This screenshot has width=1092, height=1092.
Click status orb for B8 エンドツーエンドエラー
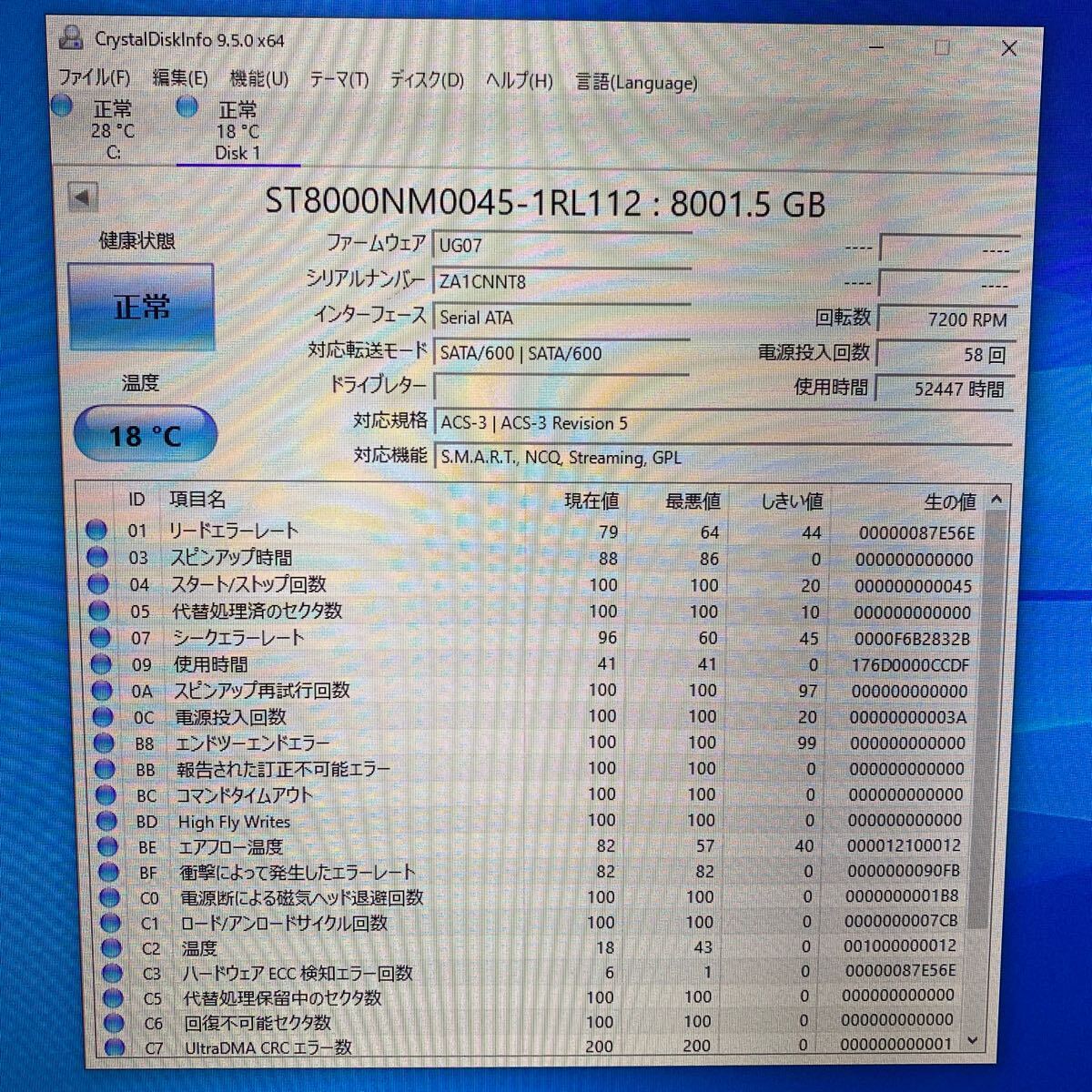104,743
